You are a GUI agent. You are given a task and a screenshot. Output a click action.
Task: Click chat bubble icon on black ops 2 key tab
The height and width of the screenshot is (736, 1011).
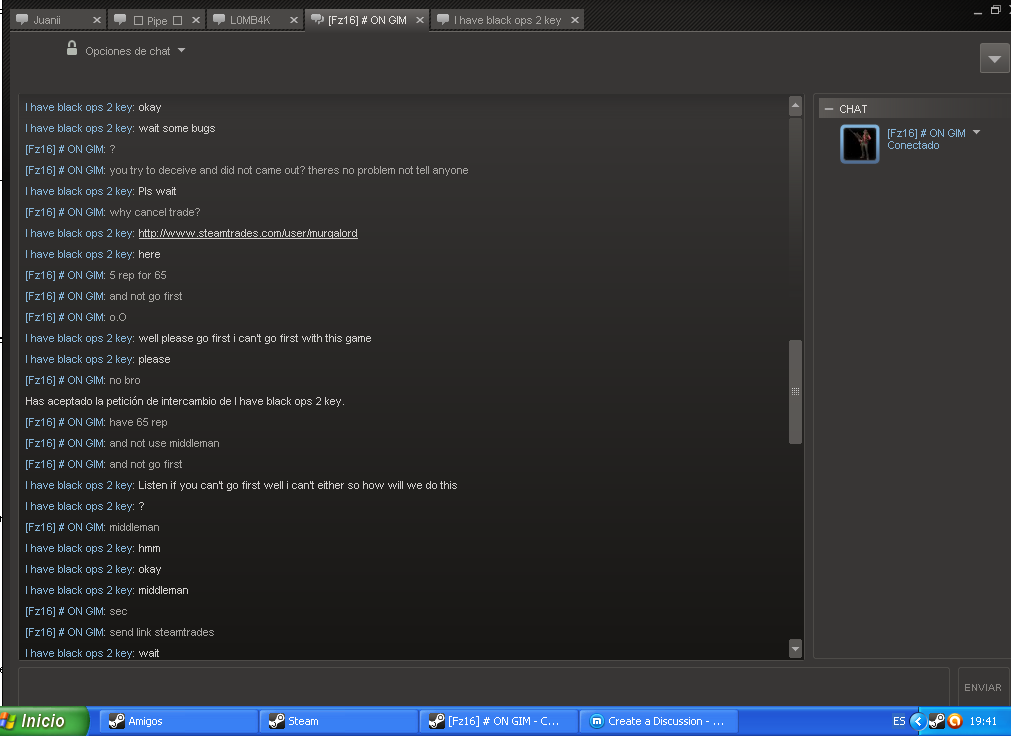click(x=443, y=19)
